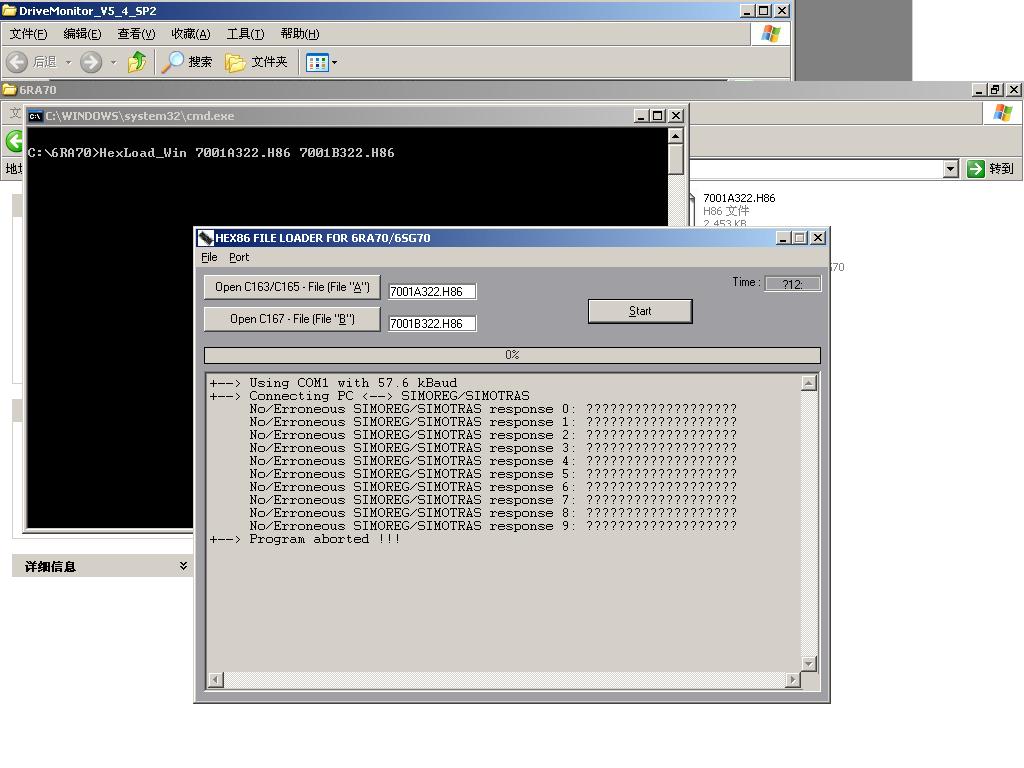Click the Folders (文件夹) toolbar icon
The height and width of the screenshot is (768, 1024).
235,62
